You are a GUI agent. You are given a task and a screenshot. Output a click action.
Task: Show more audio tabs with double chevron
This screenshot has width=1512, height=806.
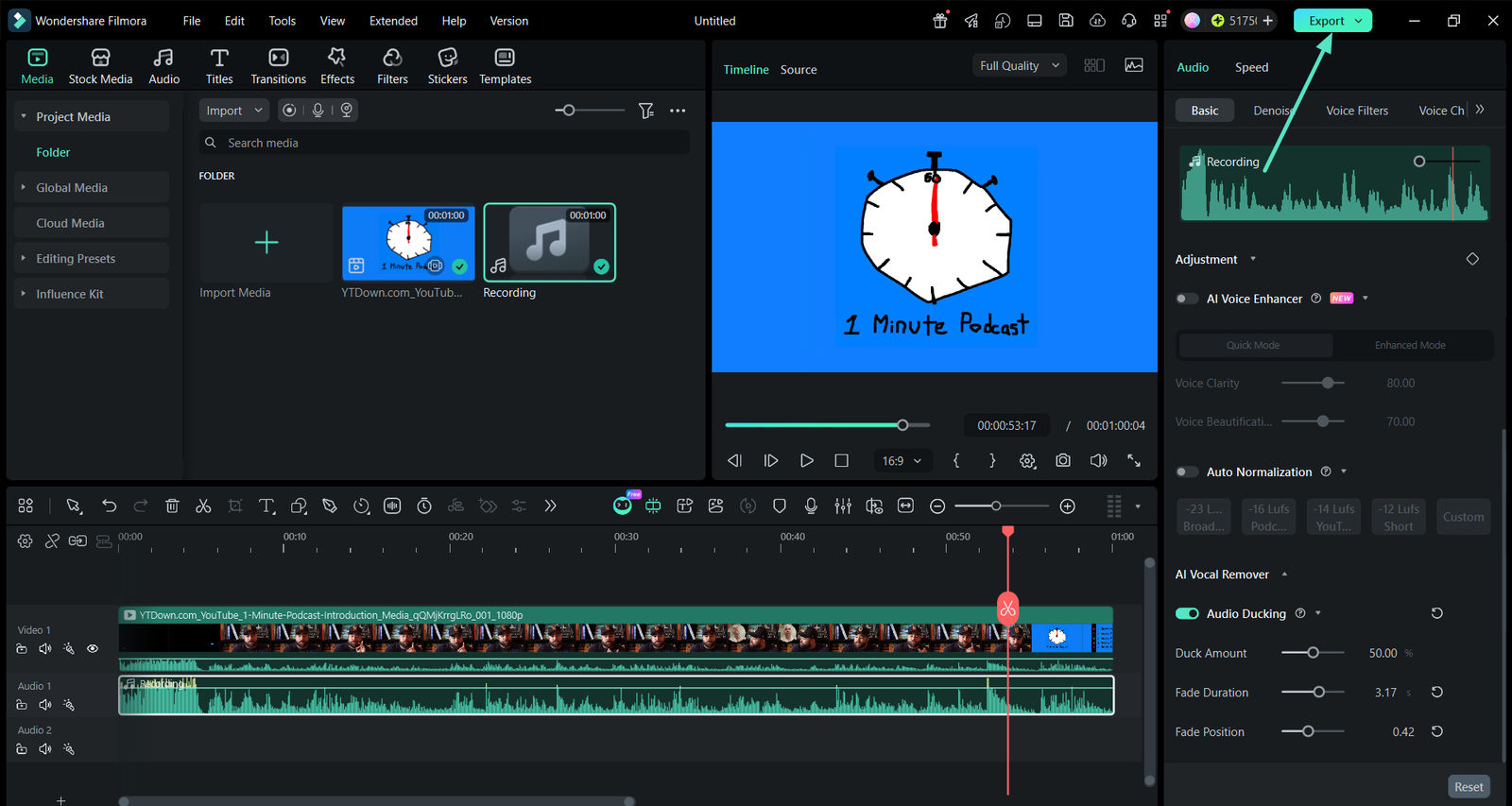[x=1480, y=110]
